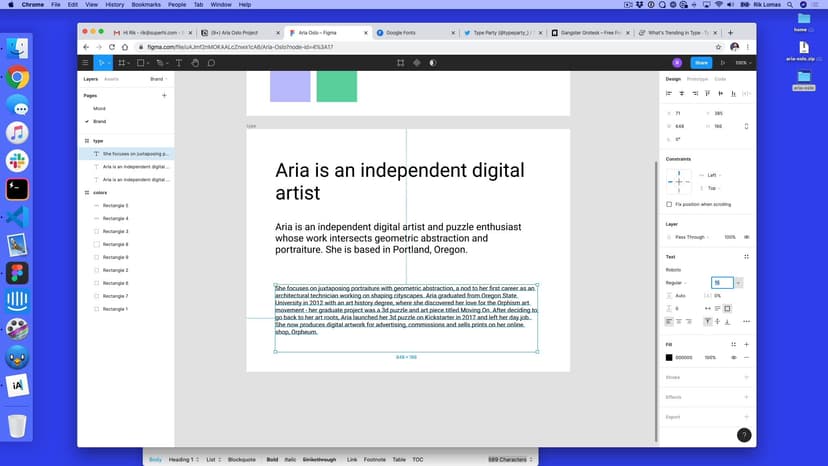Select the Text tool in toolbar
828x466 pixels.
[179, 62]
